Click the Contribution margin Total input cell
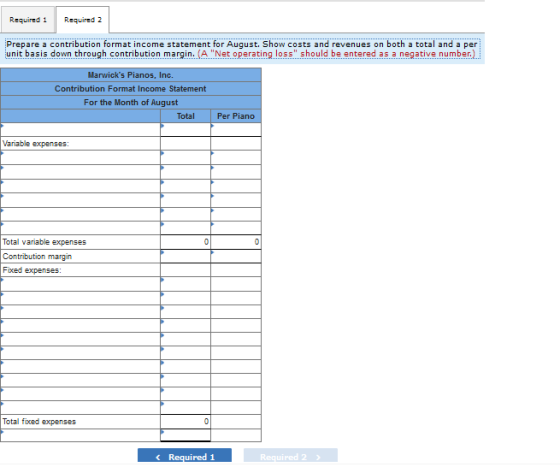The height and width of the screenshot is (467, 560). pyautogui.click(x=185, y=256)
